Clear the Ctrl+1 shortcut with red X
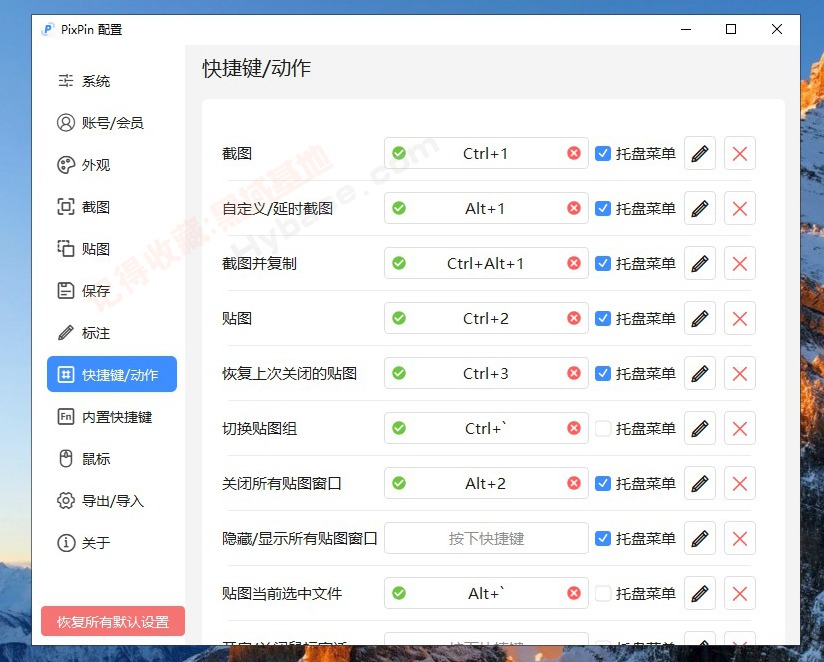 tap(573, 153)
